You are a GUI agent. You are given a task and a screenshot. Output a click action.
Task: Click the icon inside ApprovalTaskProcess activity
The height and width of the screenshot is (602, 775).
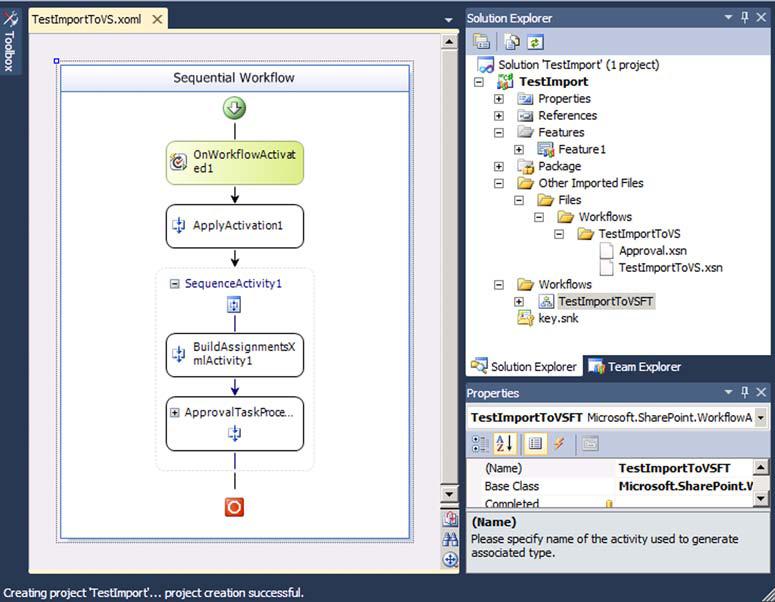[x=234, y=433]
